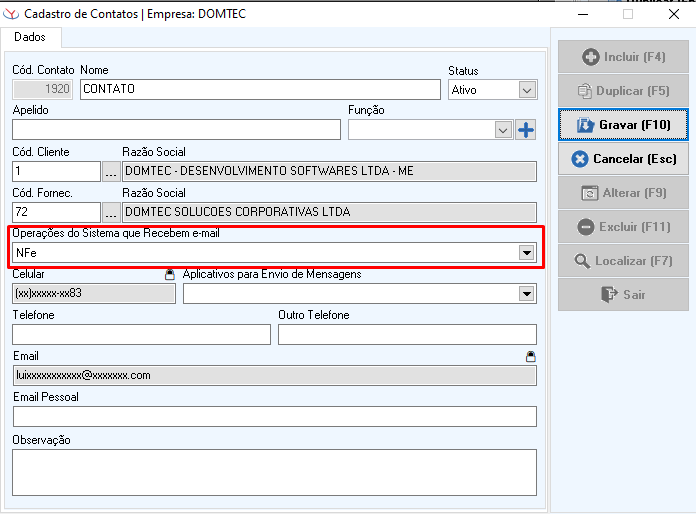Click the Duplicar (F5) button
Viewport: 696px width, 514px height.
(x=623, y=91)
